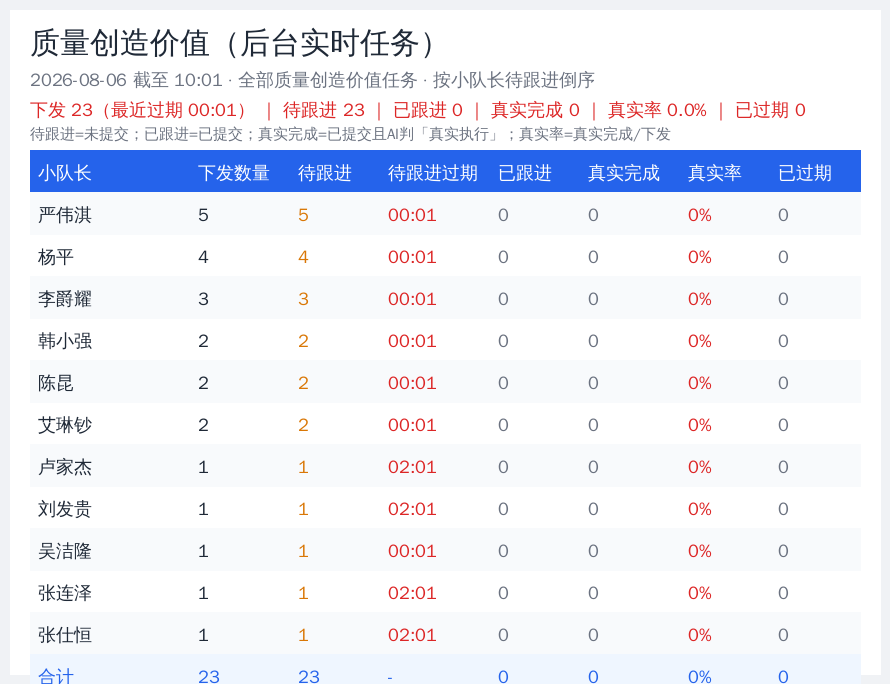
Task: Select the name 卢家杰
Action: (x=65, y=467)
